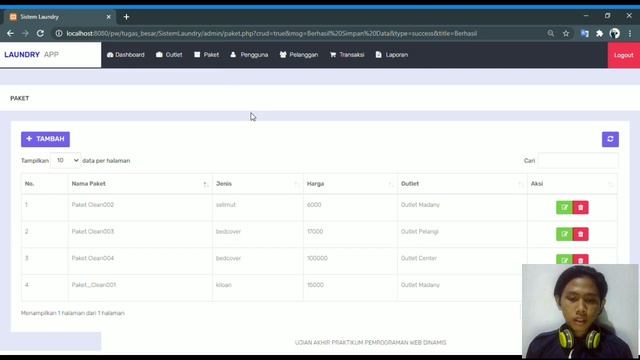Click the Aksi column header

[x=572, y=184]
